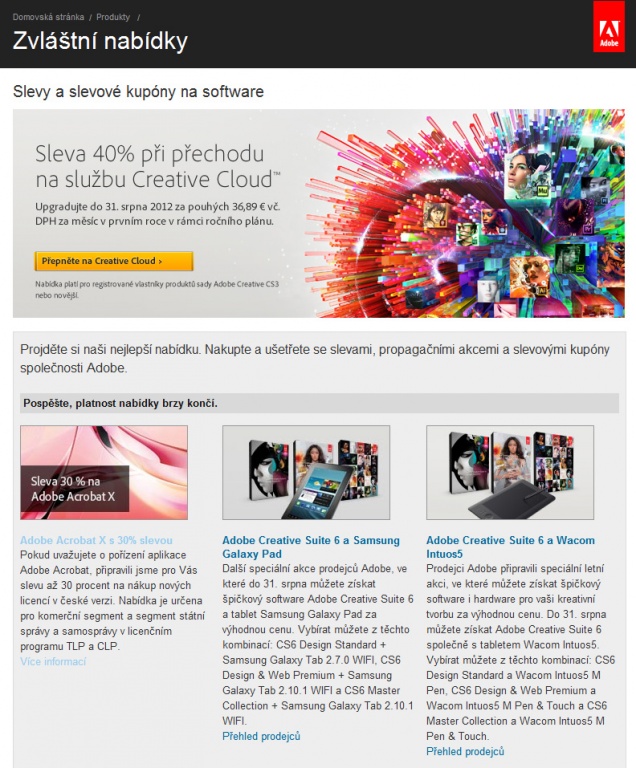
Task: Click the Sleva 40% při přechodu headline
Action: (x=158, y=167)
